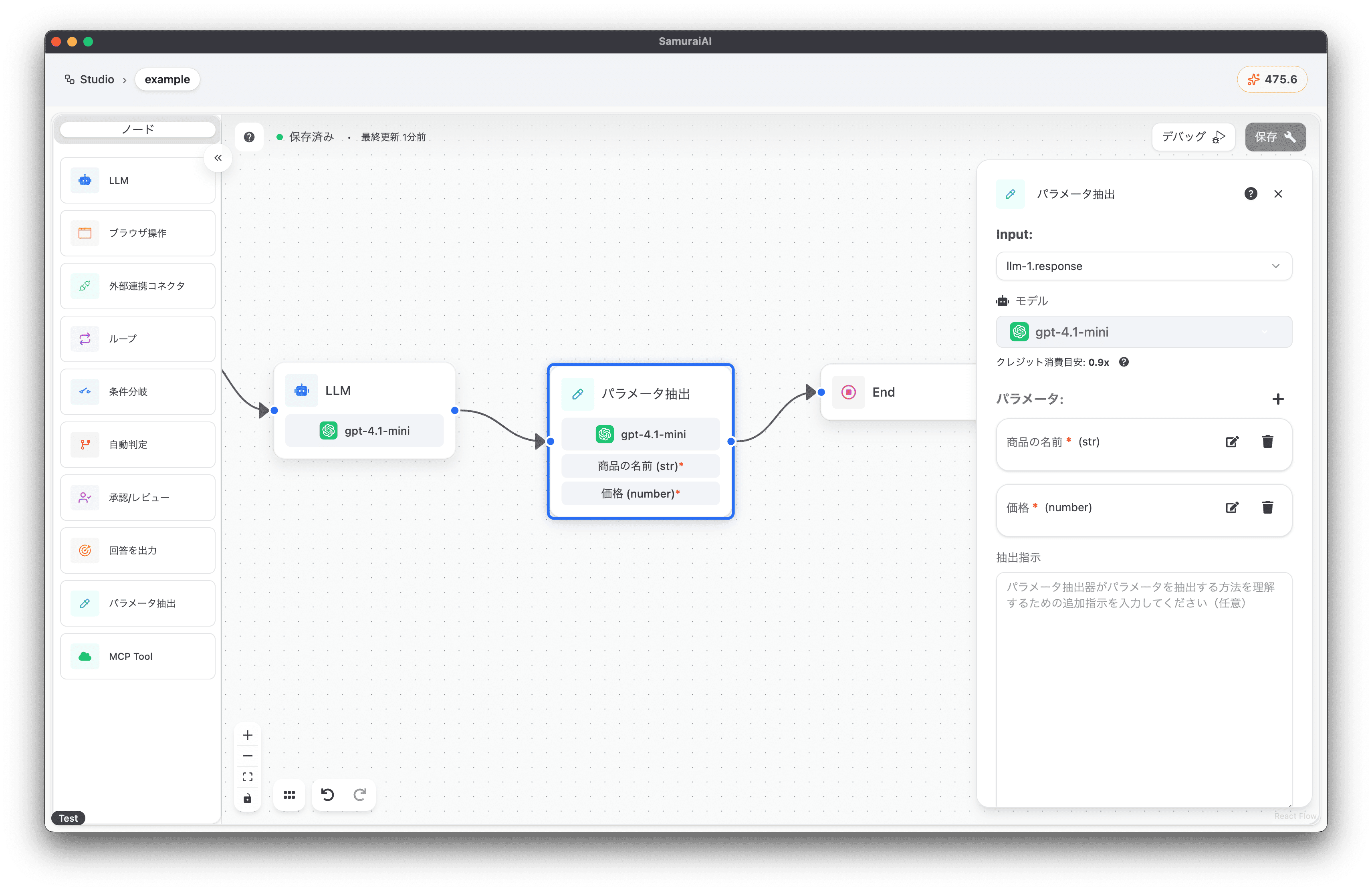
Task: Zoom in on the canvas
Action: point(247,735)
